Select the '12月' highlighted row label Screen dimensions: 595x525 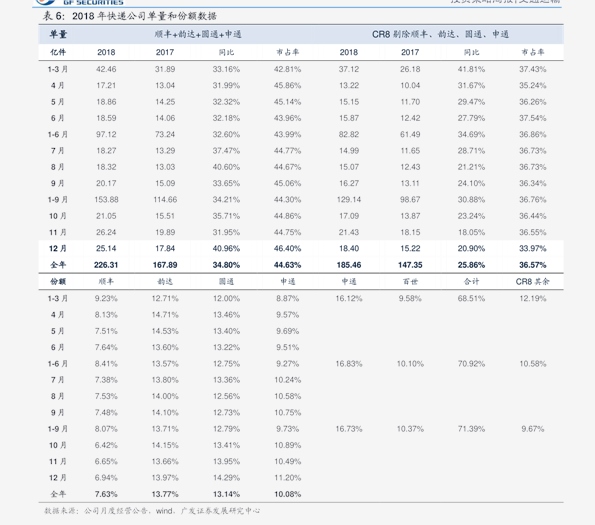tap(58, 248)
